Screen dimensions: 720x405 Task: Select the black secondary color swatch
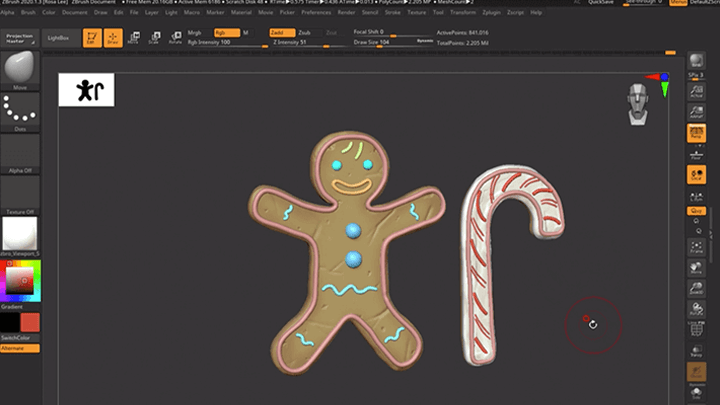10,322
